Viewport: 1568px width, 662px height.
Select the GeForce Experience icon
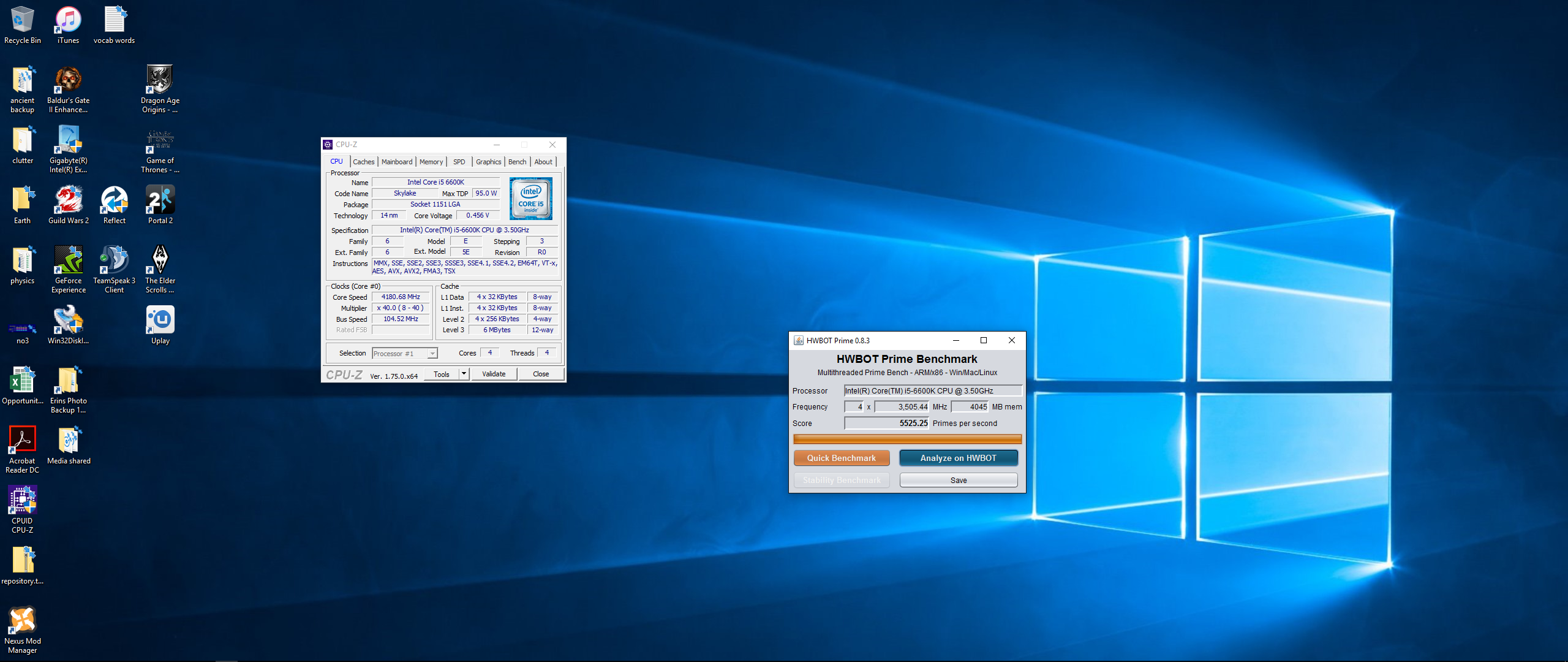68,269
